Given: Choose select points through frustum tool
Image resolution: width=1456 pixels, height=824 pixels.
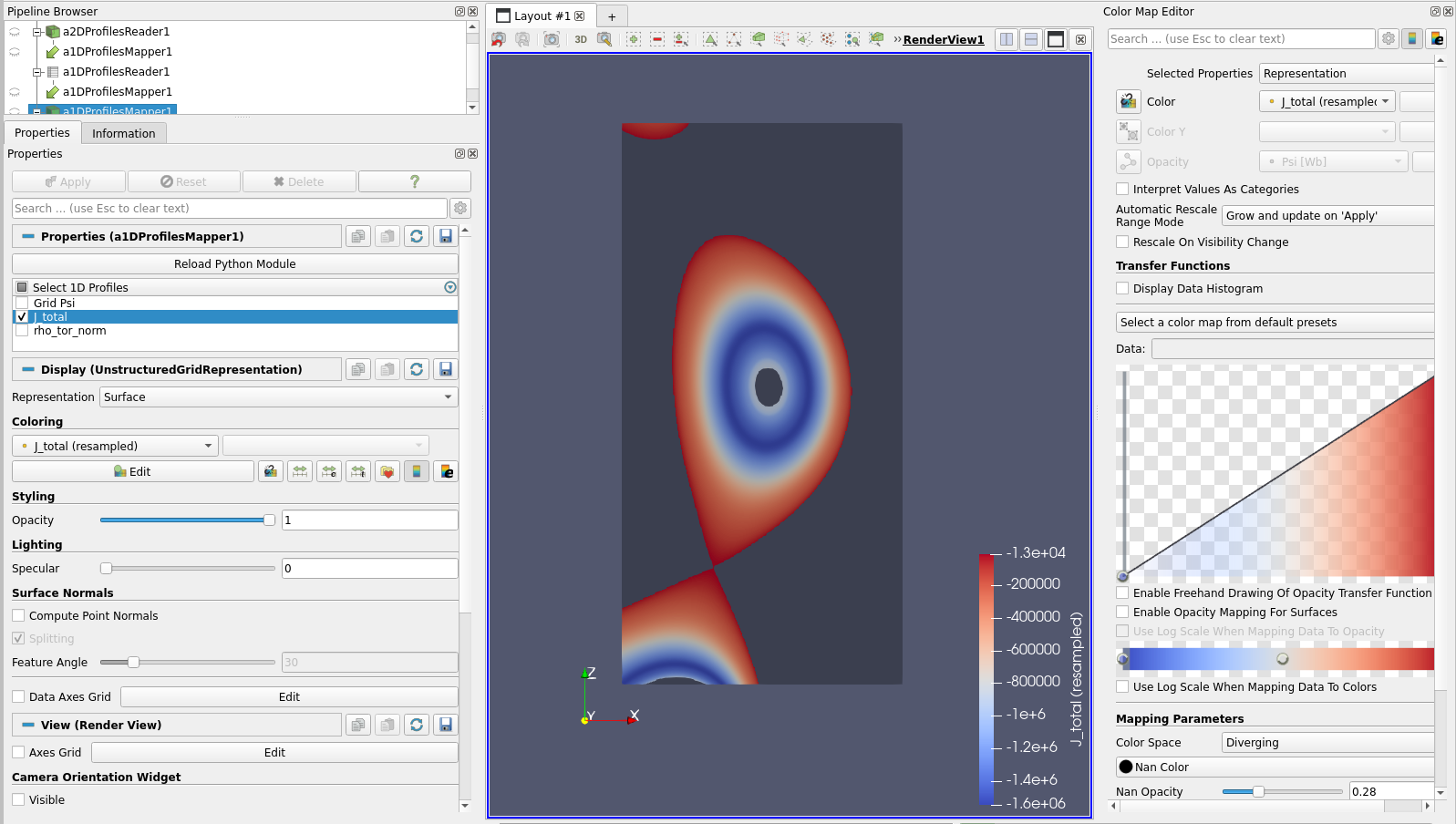Looking at the screenshot, I should pyautogui.click(x=781, y=39).
